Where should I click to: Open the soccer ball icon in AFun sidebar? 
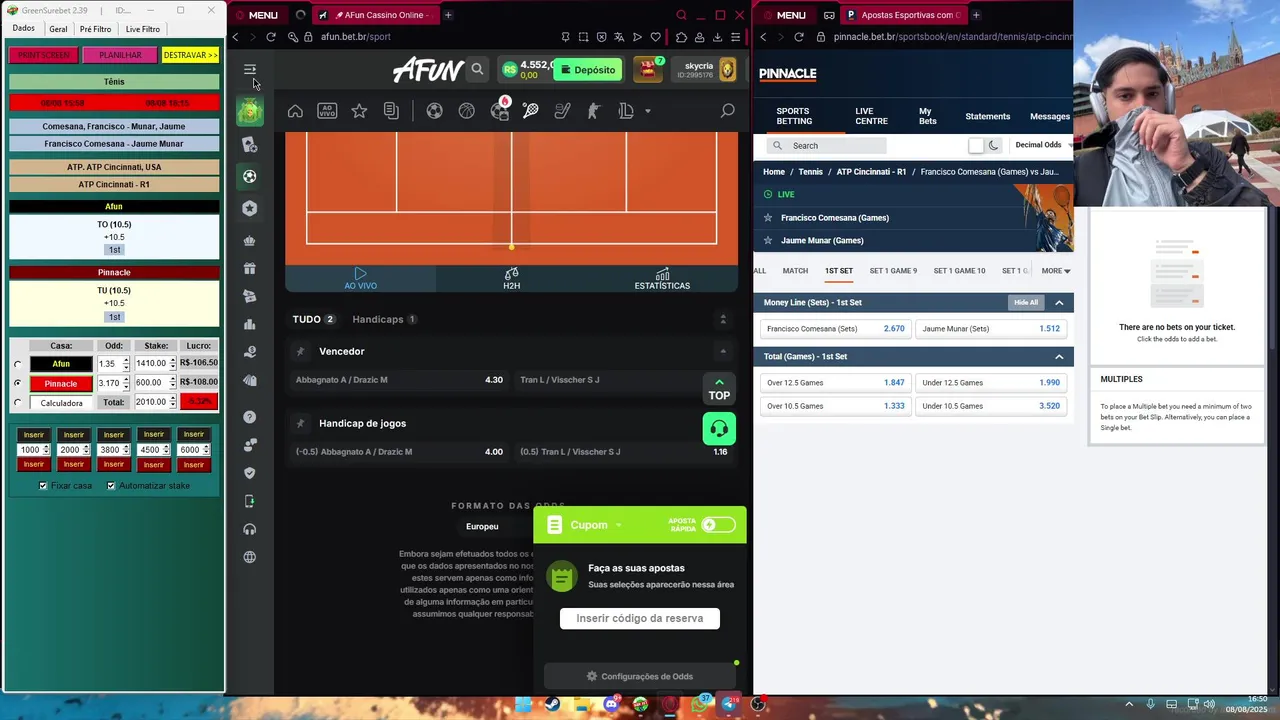[x=250, y=176]
